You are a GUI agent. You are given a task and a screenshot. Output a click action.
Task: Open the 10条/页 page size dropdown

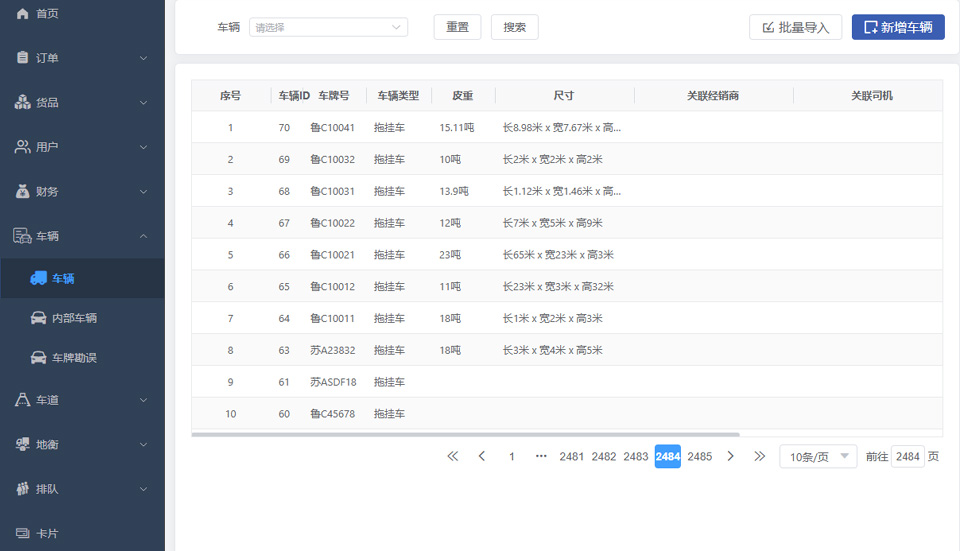click(817, 457)
